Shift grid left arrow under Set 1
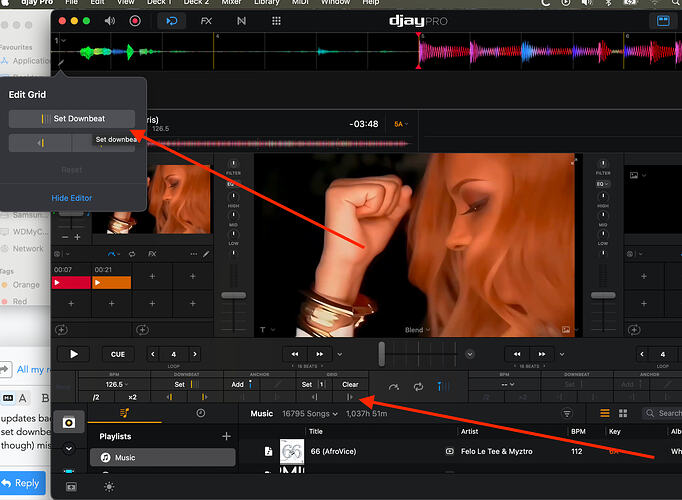The image size is (682, 500). [x=314, y=397]
